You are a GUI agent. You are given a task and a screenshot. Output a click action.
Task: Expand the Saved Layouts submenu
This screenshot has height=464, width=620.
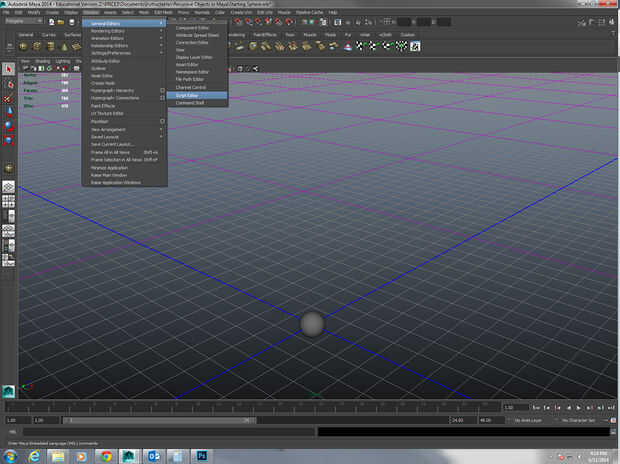[105, 136]
